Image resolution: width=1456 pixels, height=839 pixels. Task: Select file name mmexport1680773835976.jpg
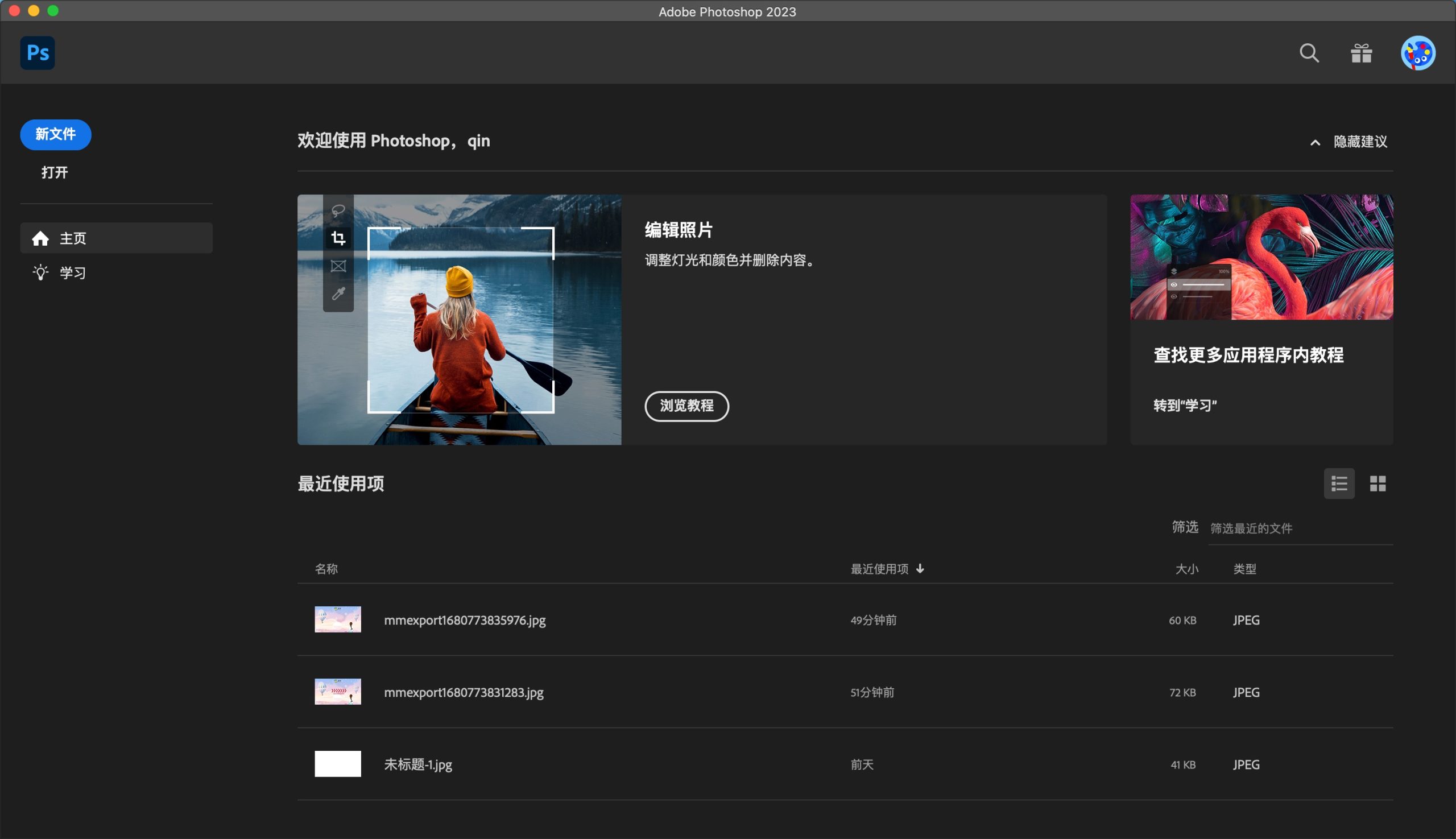[x=465, y=620]
